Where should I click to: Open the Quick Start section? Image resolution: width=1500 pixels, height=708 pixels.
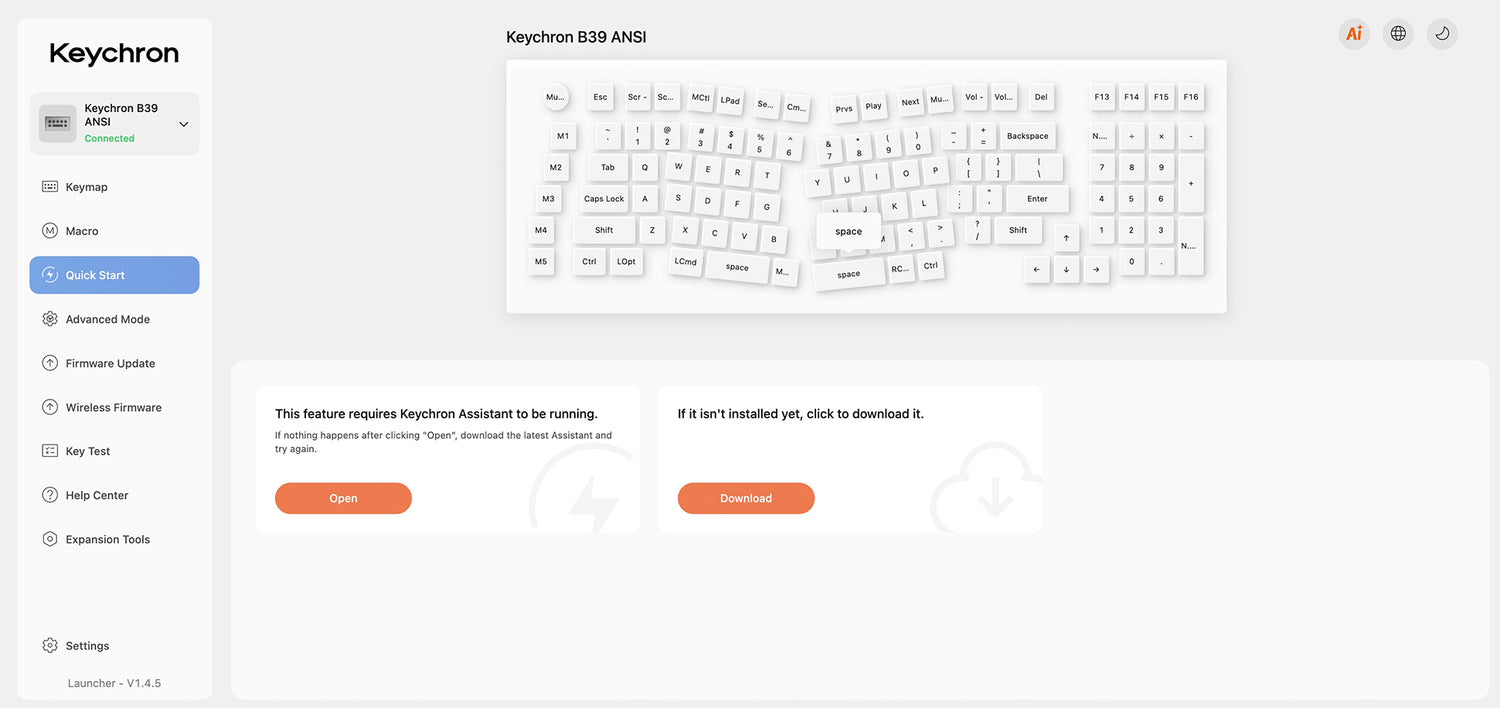(x=114, y=275)
